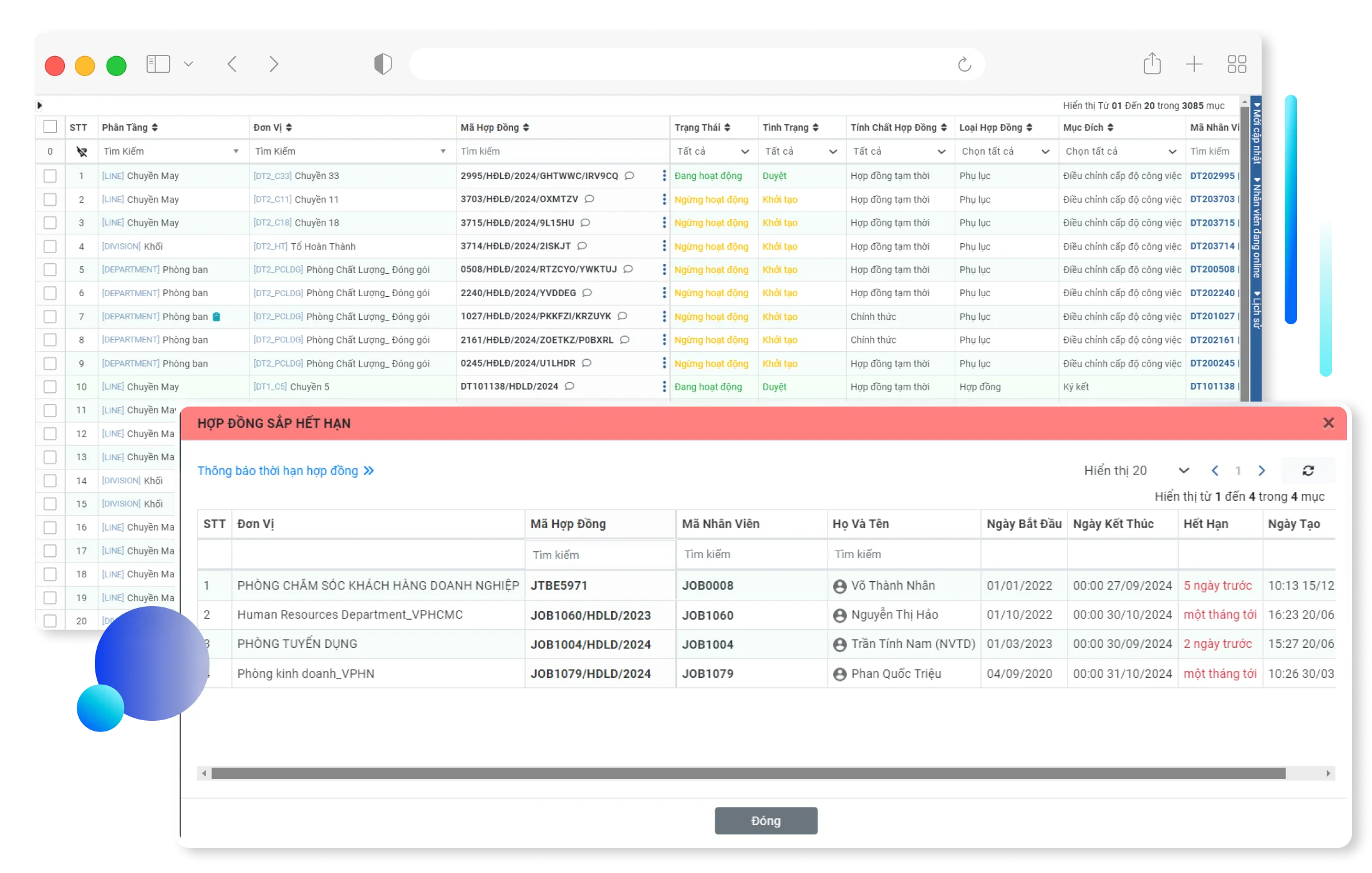This screenshot has height=873, width=1372.
Task: Open the Trạng Thái Tất cả dropdown
Action: [713, 152]
